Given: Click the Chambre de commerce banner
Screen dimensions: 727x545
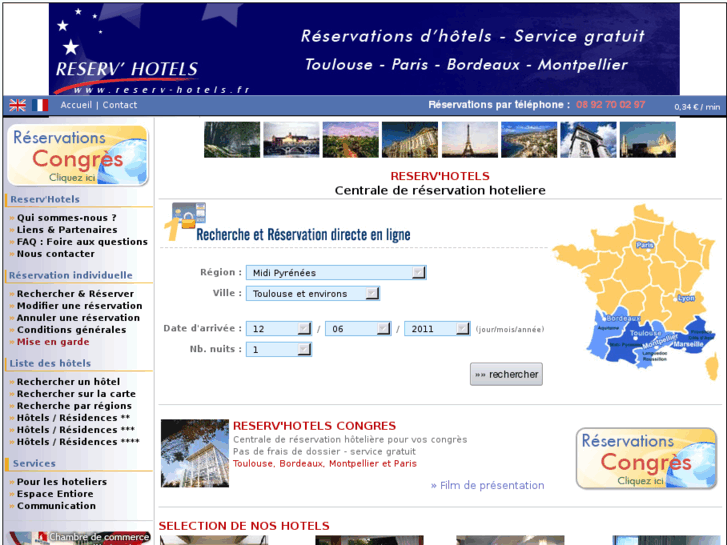Looking at the screenshot, I should (79, 538).
